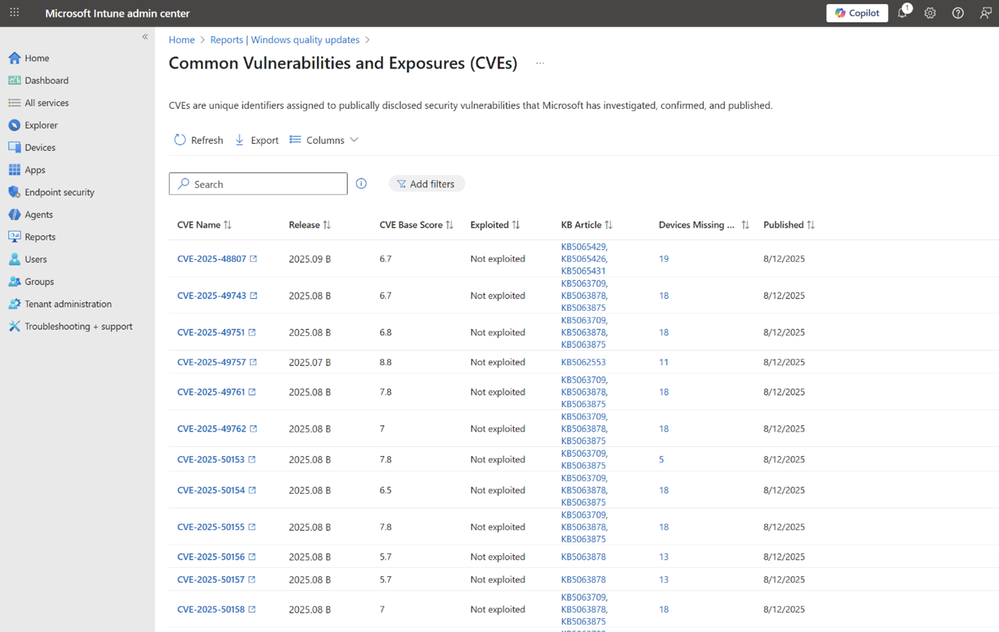Open CVE-2025-49761 link
999x632 pixels.
[211, 392]
